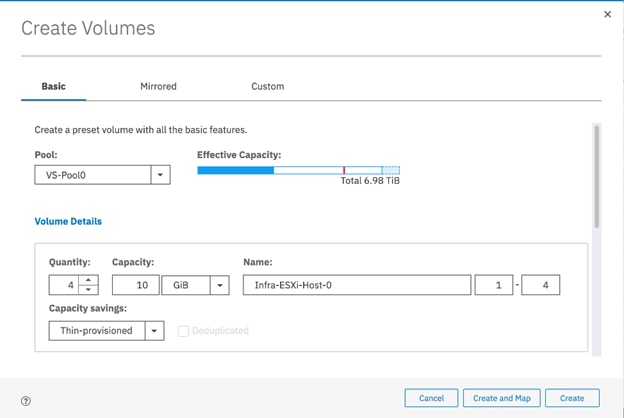Switch to the Mirrored tab

[x=158, y=86]
